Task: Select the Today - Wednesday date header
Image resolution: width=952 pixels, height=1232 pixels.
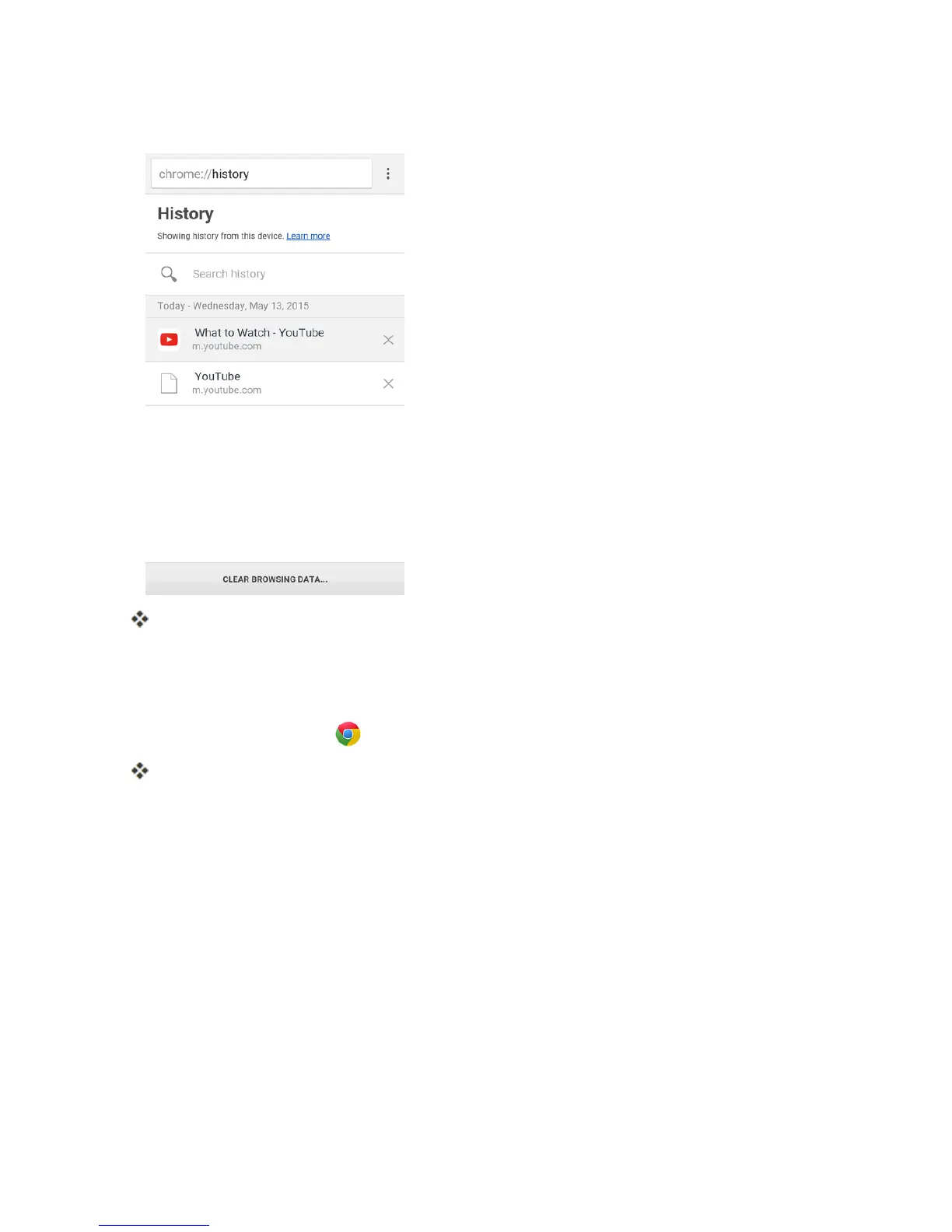Action: pyautogui.click(x=233, y=306)
